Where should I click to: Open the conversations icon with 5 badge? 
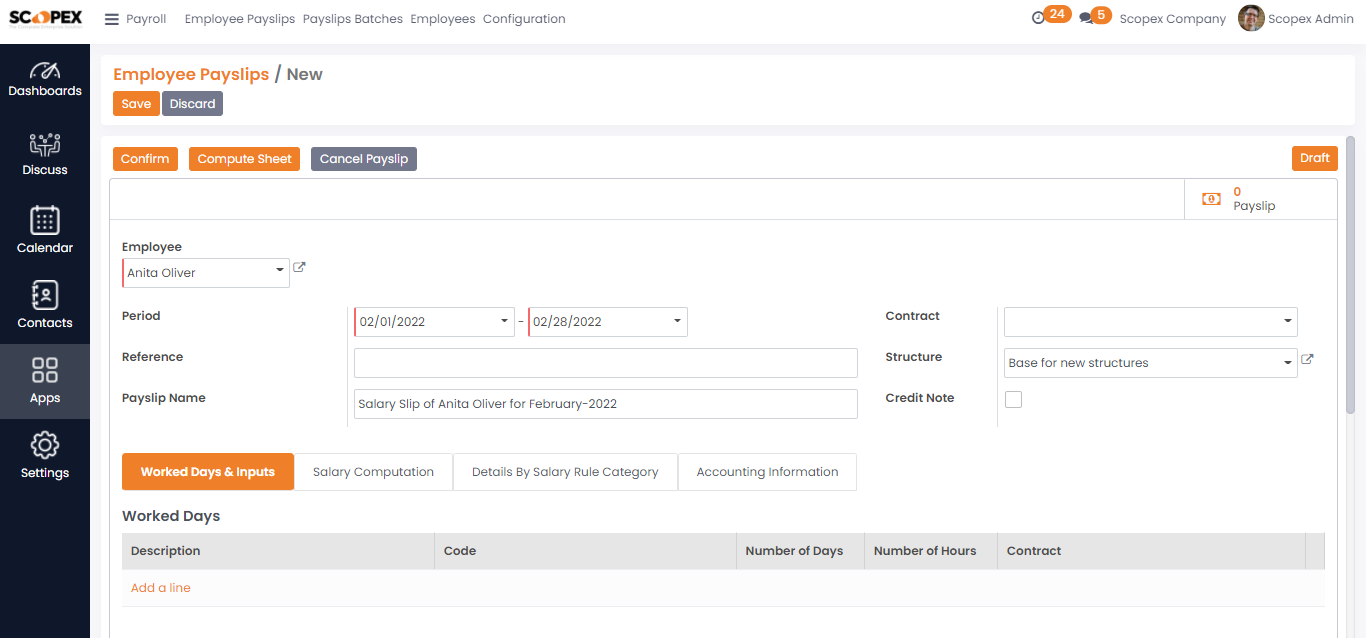coord(1096,16)
